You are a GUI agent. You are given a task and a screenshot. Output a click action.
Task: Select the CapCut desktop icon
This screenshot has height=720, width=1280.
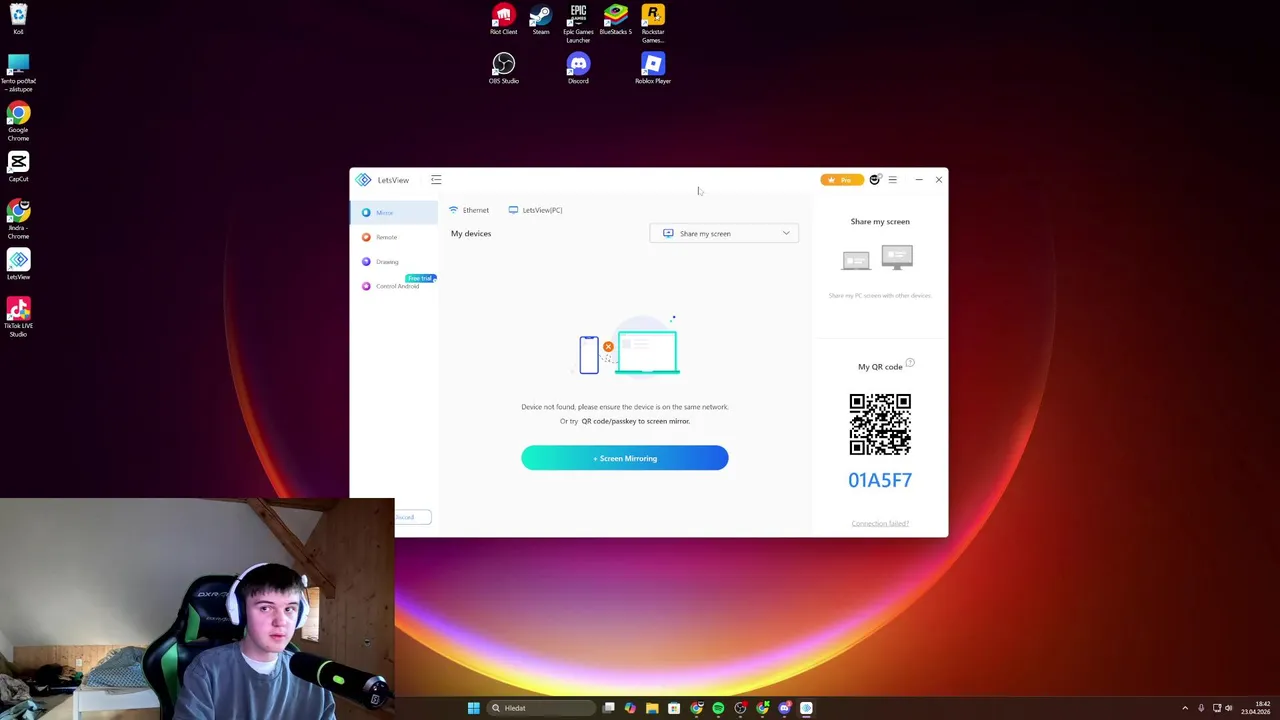point(18,167)
